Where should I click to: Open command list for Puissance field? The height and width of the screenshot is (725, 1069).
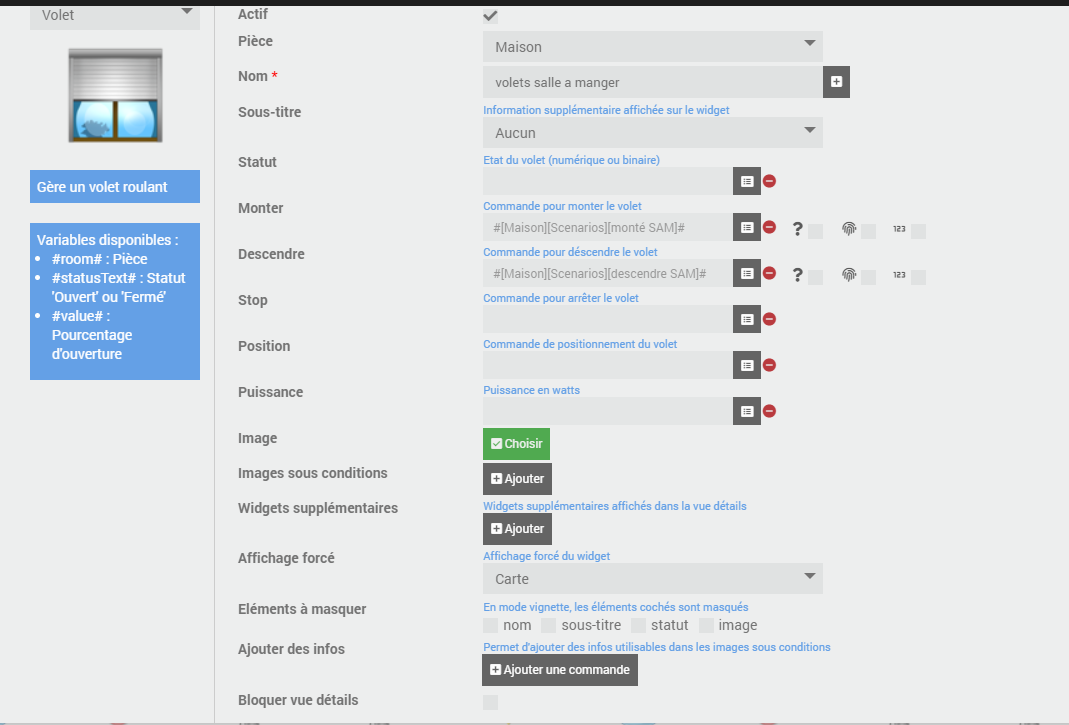[x=747, y=411]
